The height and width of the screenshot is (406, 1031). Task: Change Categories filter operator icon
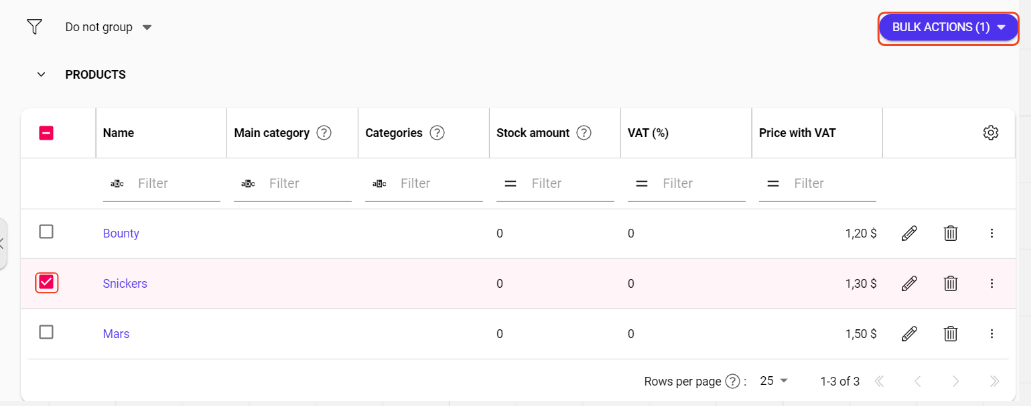(379, 184)
